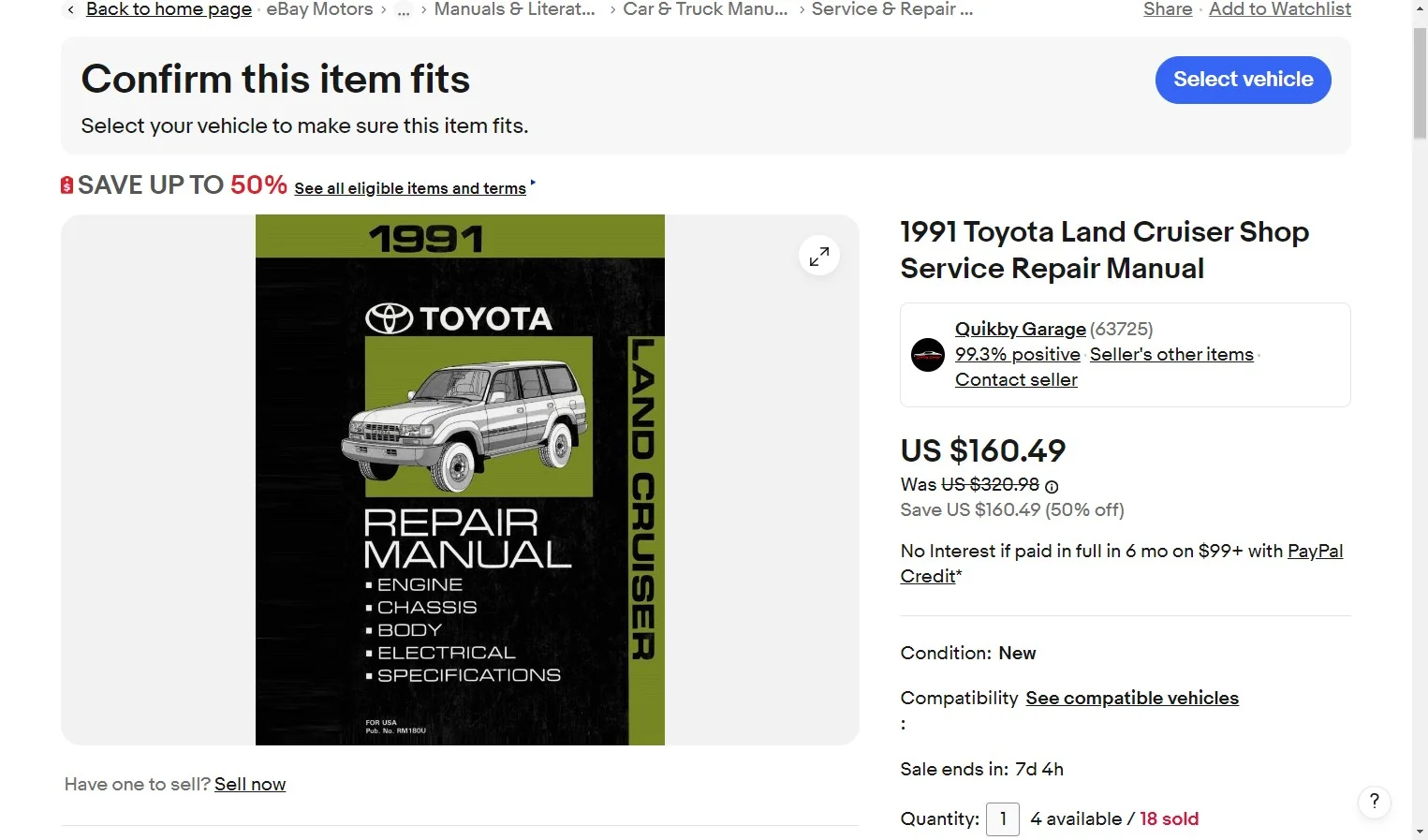Screen dimensions: 1428x840
Task: Open the eBay Motors breadcrumb
Action: point(319,9)
